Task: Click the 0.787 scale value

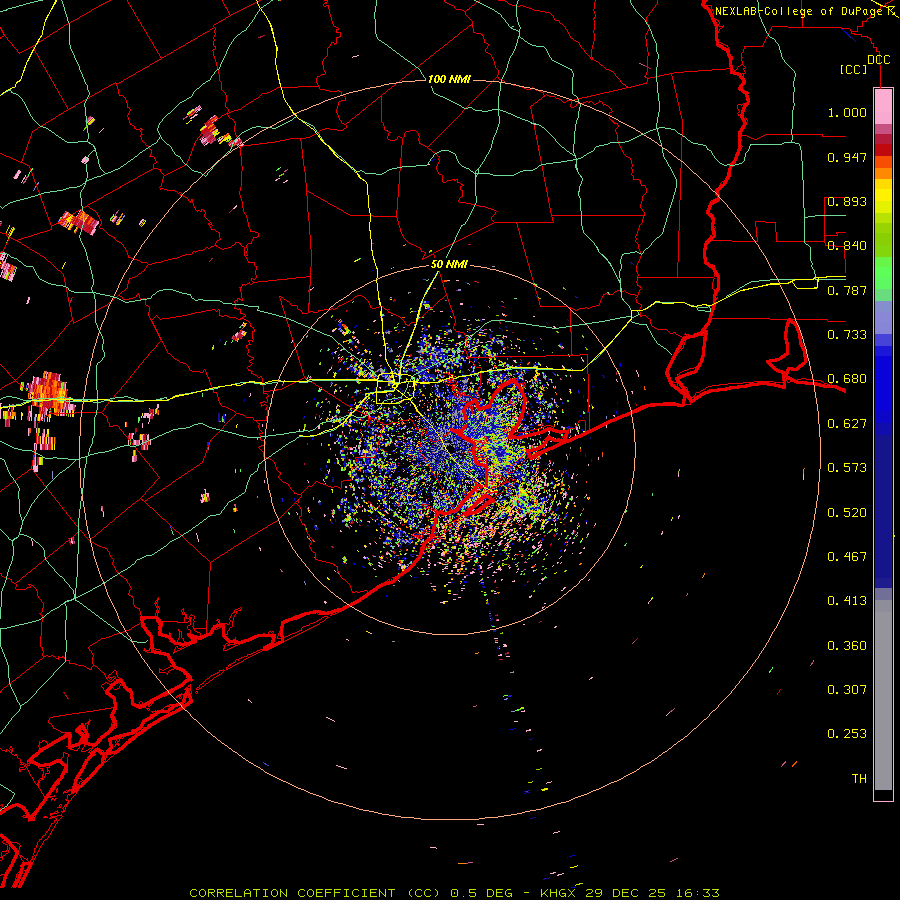Action: point(847,290)
